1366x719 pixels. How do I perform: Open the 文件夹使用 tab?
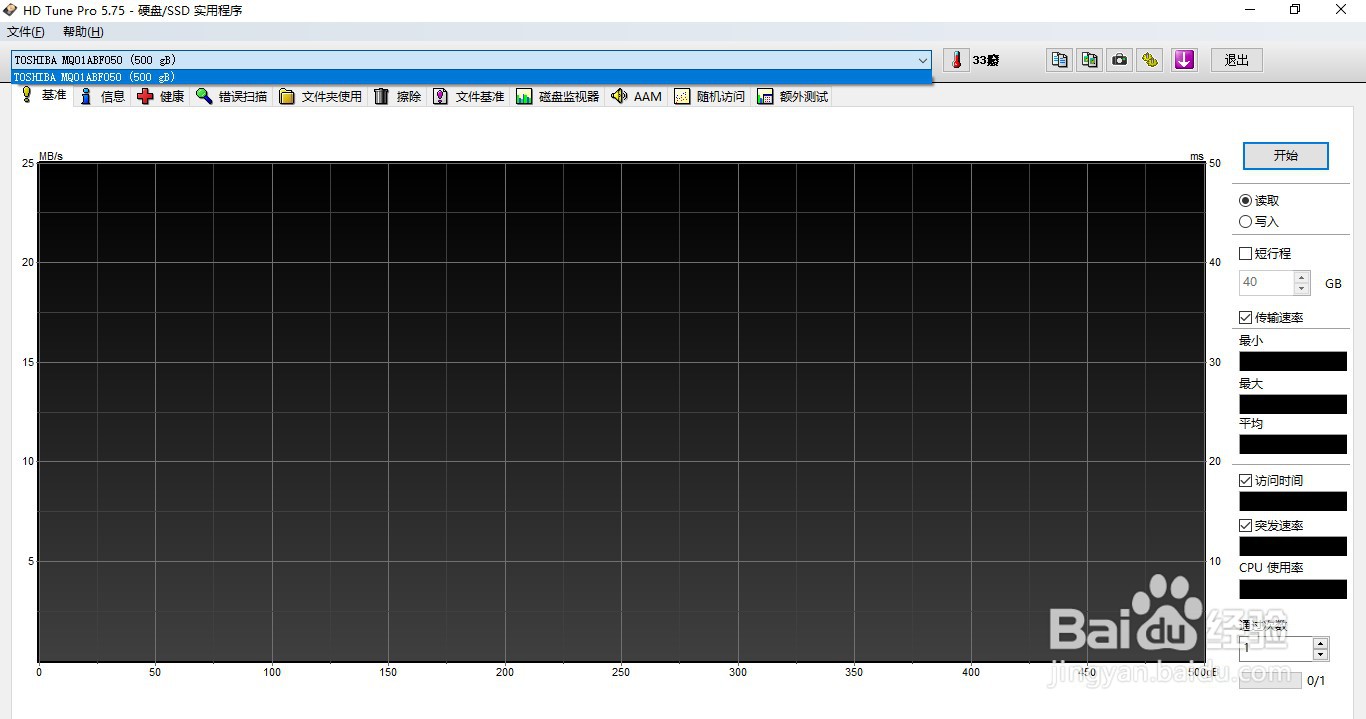pos(321,97)
